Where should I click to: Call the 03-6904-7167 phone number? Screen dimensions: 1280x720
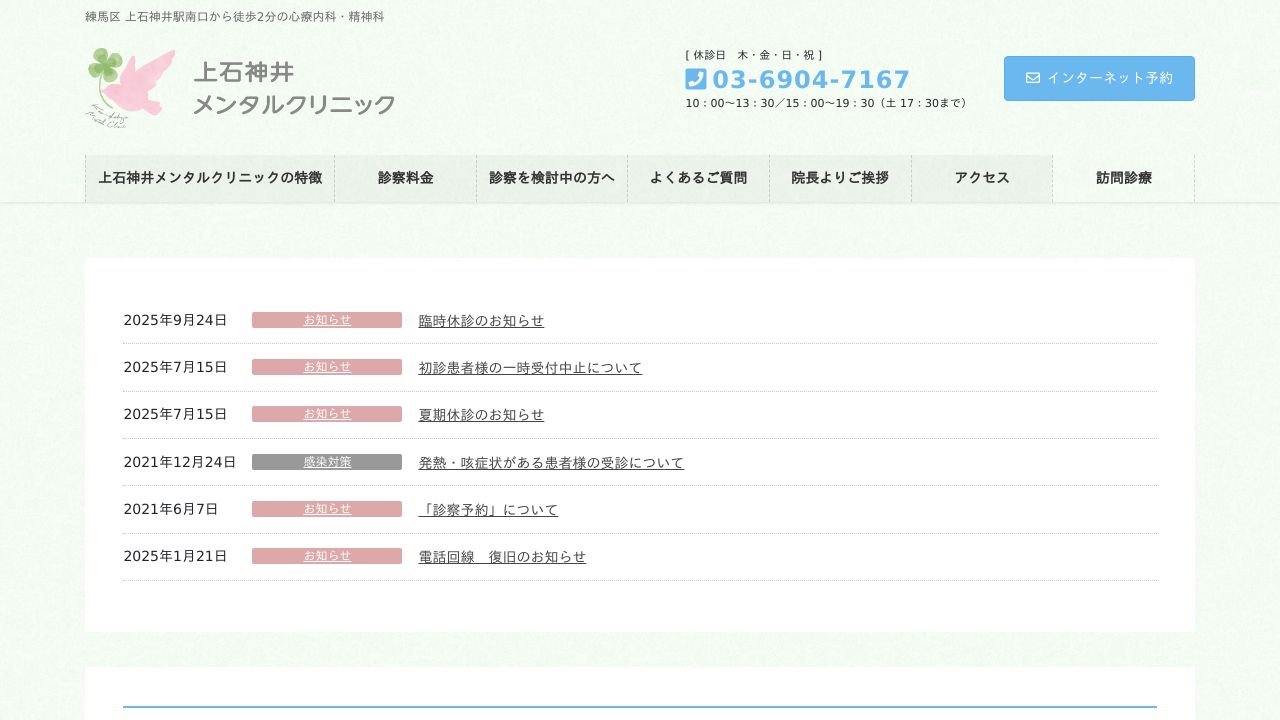point(811,80)
